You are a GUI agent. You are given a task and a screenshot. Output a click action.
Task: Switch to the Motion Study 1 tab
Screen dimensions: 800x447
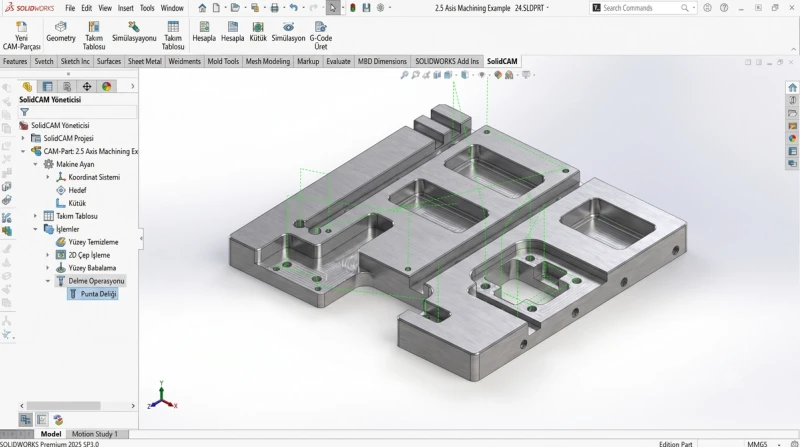coord(95,434)
